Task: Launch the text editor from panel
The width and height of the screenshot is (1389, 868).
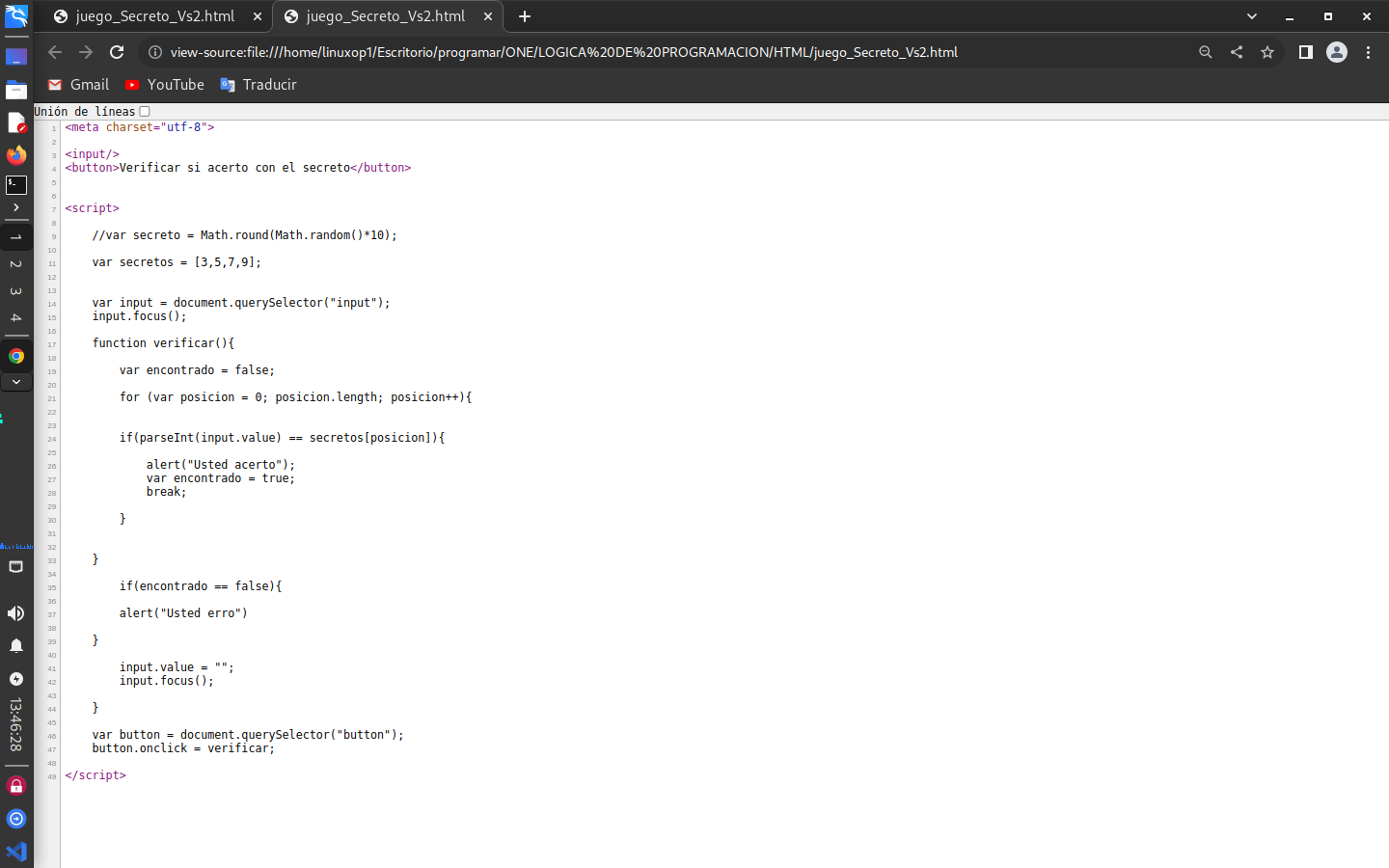Action: click(x=16, y=122)
